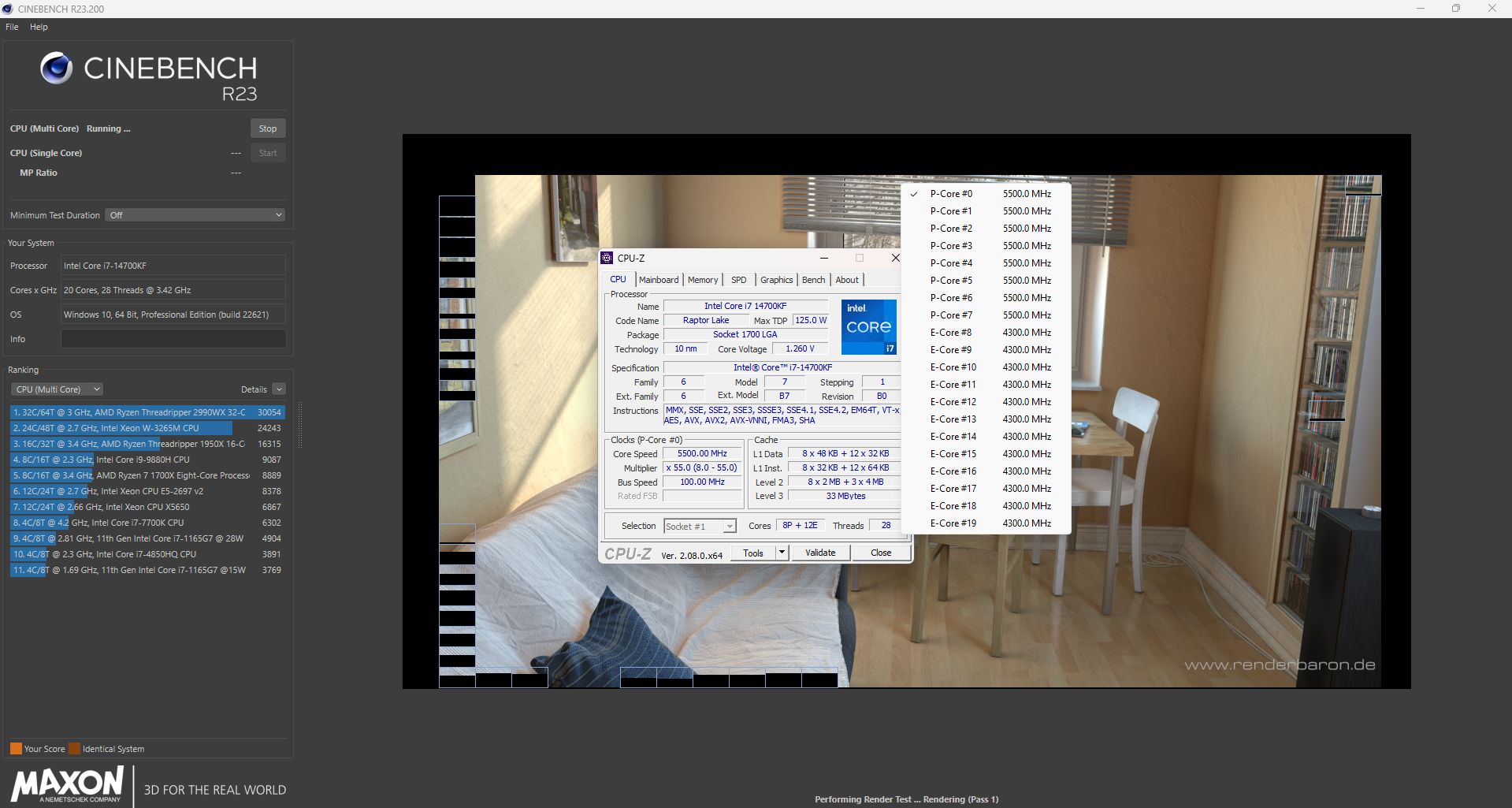Click the Info input field
This screenshot has width=1512, height=808.
tap(173, 339)
